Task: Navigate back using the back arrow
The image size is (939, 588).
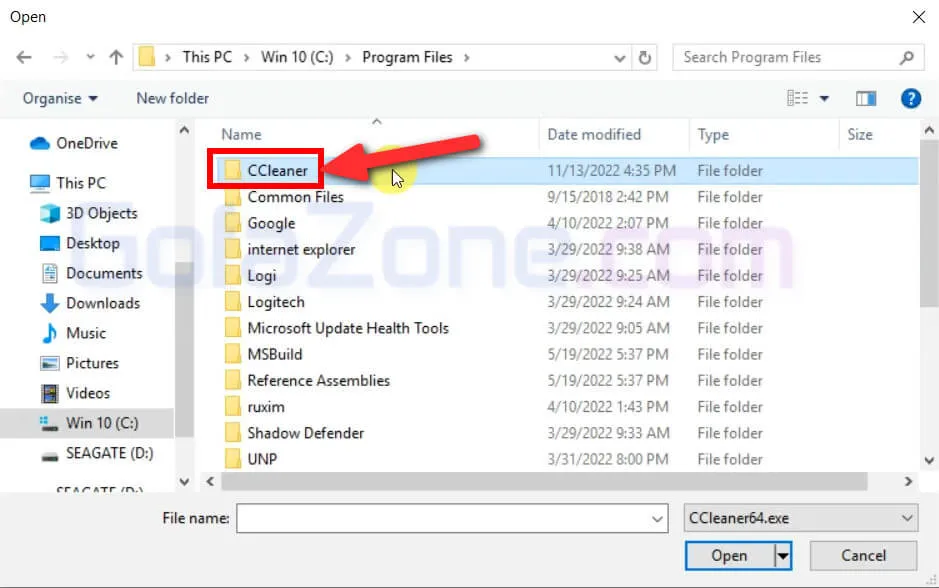Action: (24, 57)
